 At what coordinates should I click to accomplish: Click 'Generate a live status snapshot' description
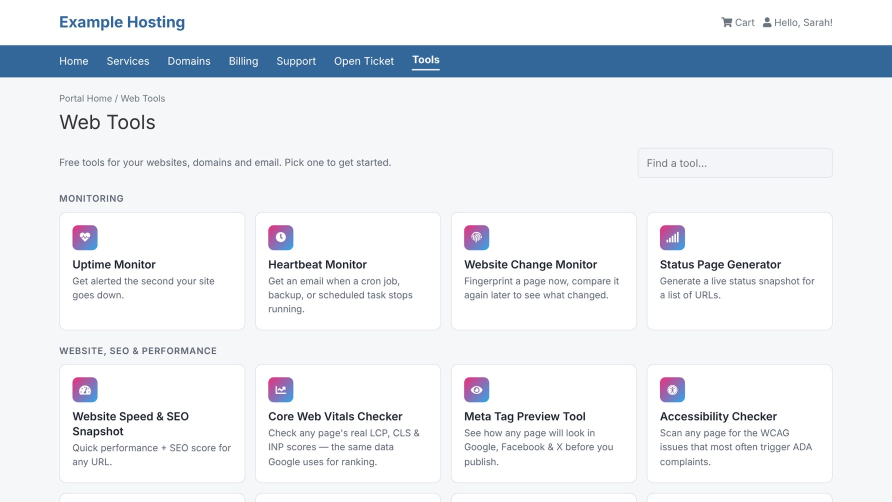coord(737,288)
